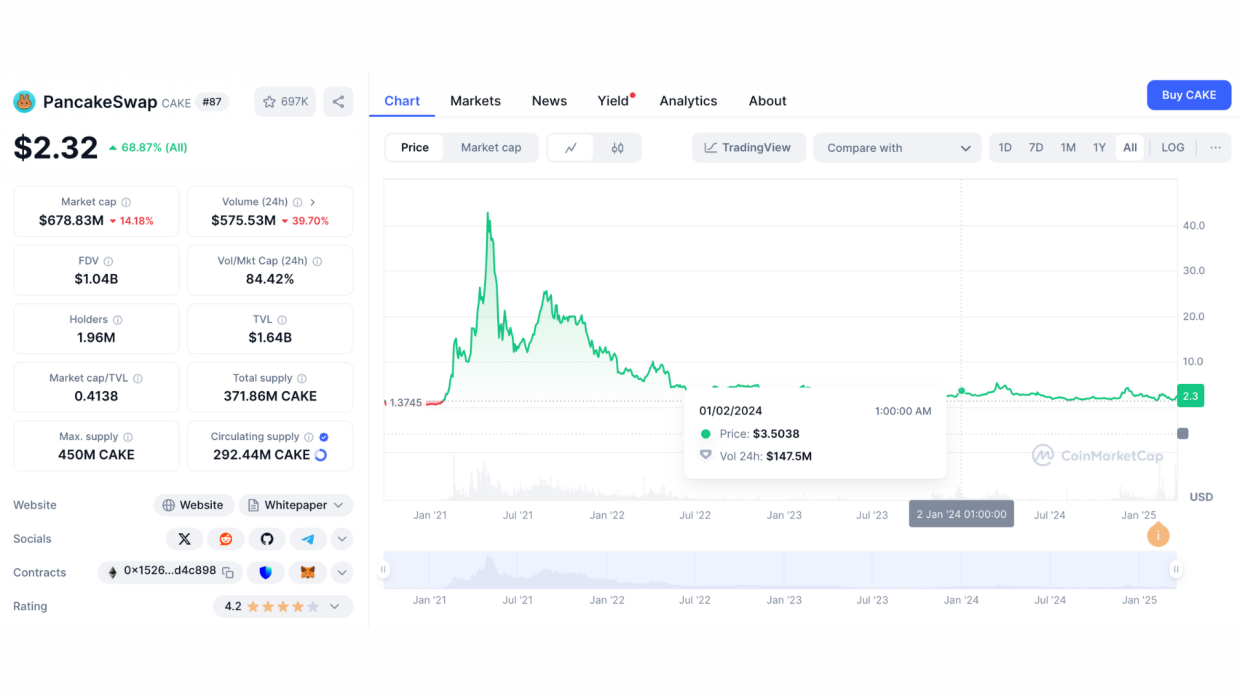Click the 2 Jan '24 01:00:00 marker

pyautogui.click(x=961, y=515)
